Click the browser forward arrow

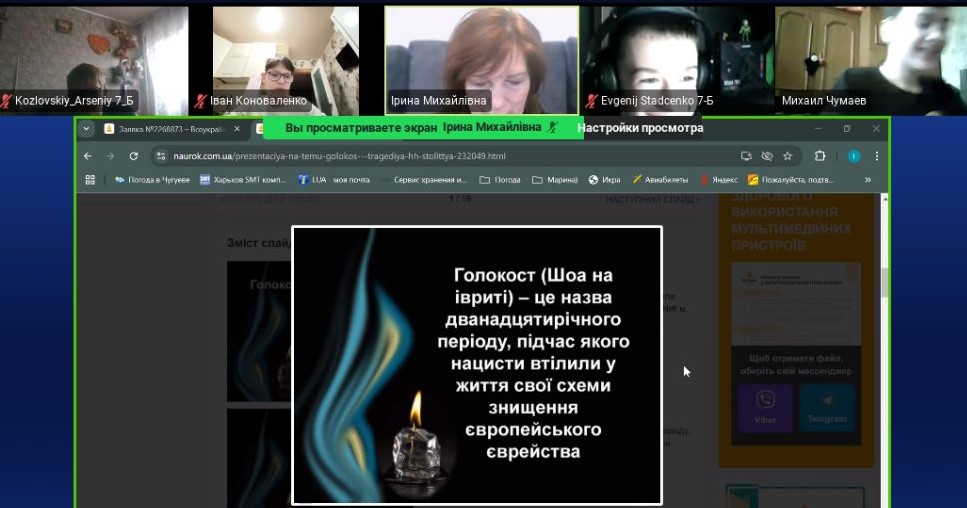[110, 156]
